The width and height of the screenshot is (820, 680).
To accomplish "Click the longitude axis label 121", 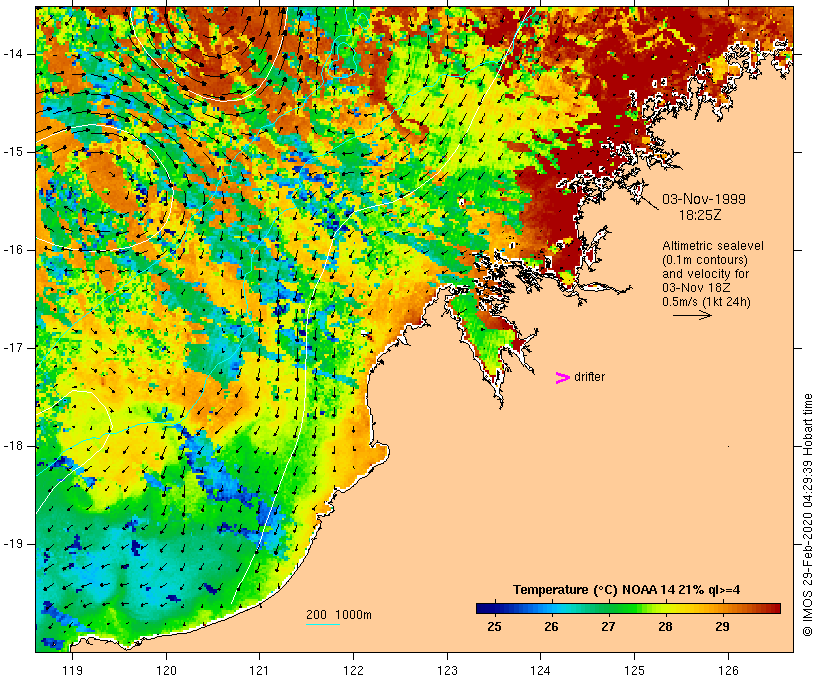I will pos(259,670).
